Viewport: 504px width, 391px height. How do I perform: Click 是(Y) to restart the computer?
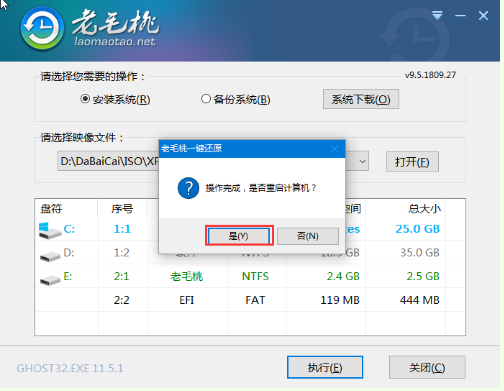pyautogui.click(x=239, y=236)
